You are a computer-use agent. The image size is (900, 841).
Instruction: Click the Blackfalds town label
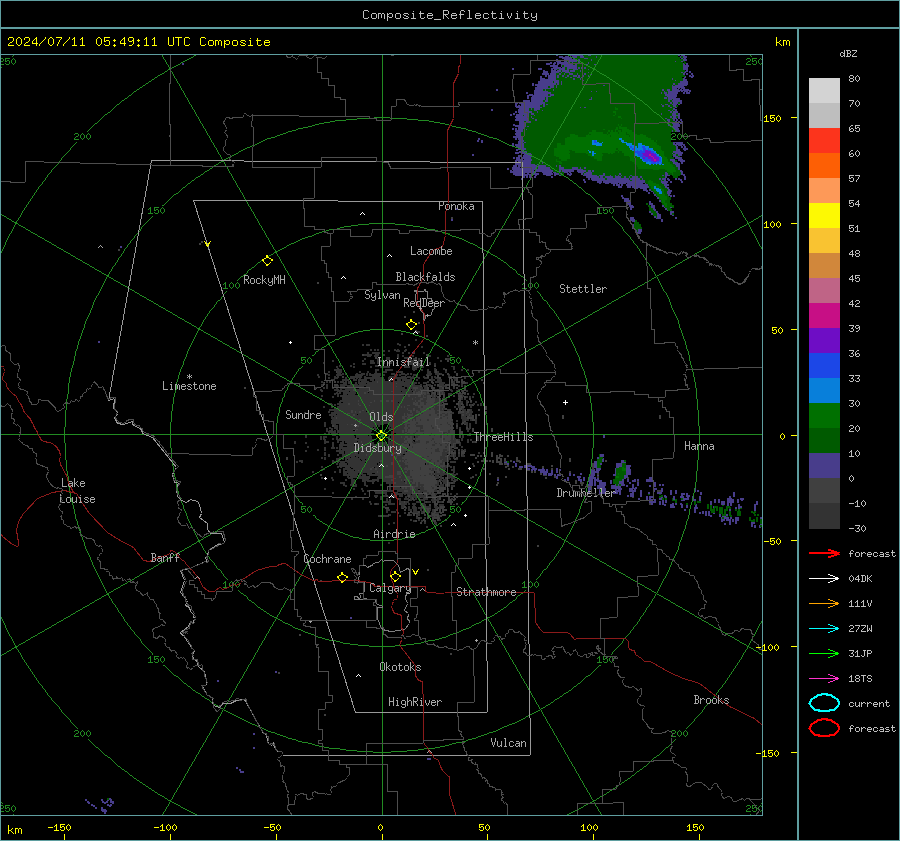pyautogui.click(x=425, y=277)
